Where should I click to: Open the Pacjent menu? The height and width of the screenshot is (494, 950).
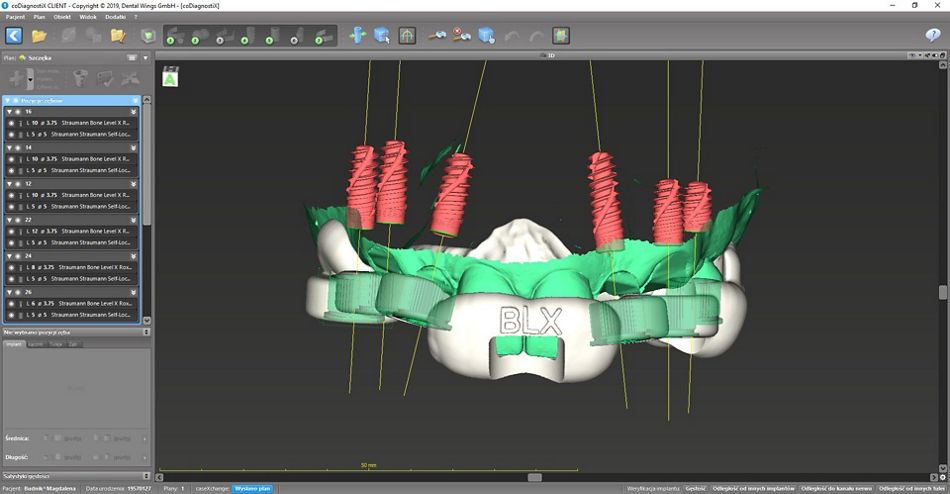[15, 17]
